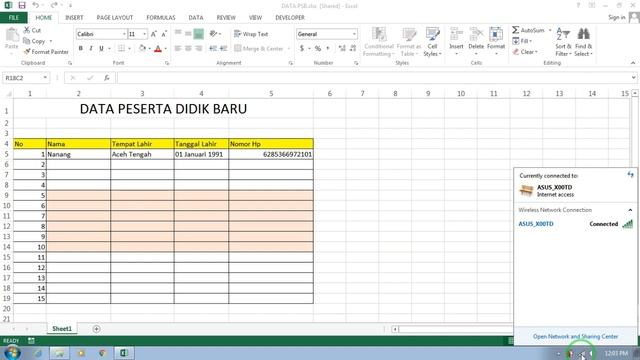Screen dimensions: 640x360
Task: Click Increase Decimal icon
Action: [342, 48]
